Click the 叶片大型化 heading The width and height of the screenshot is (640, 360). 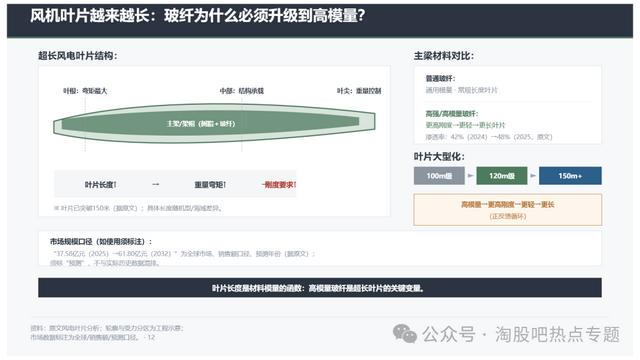click(x=439, y=157)
